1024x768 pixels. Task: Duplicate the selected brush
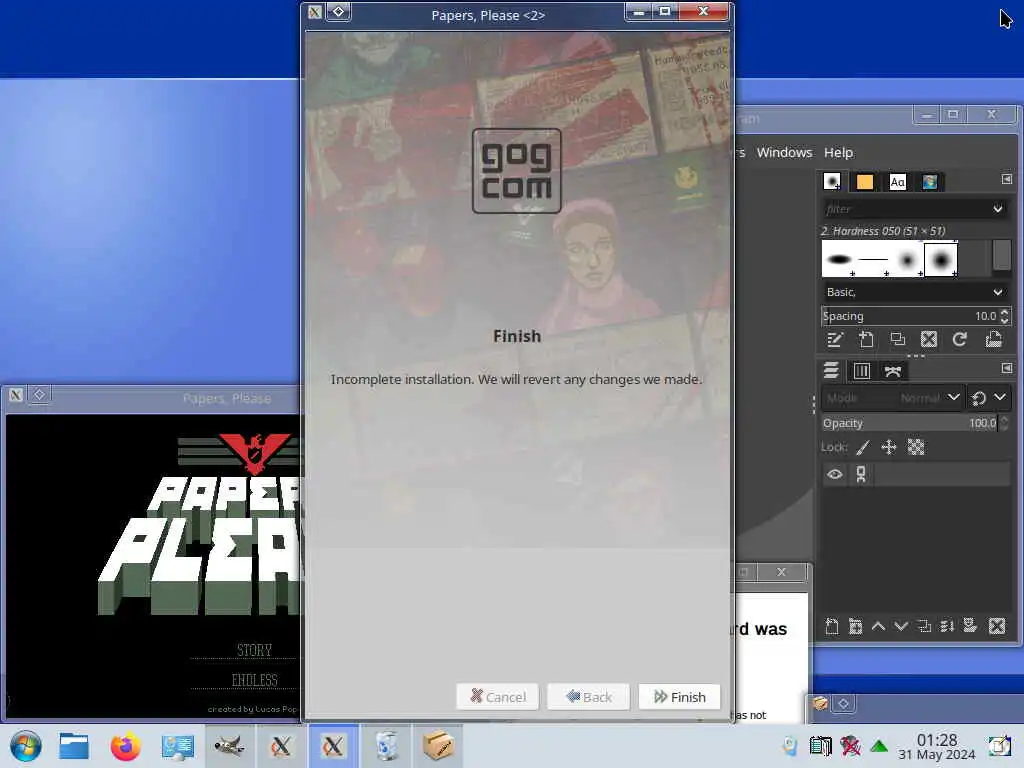point(897,340)
